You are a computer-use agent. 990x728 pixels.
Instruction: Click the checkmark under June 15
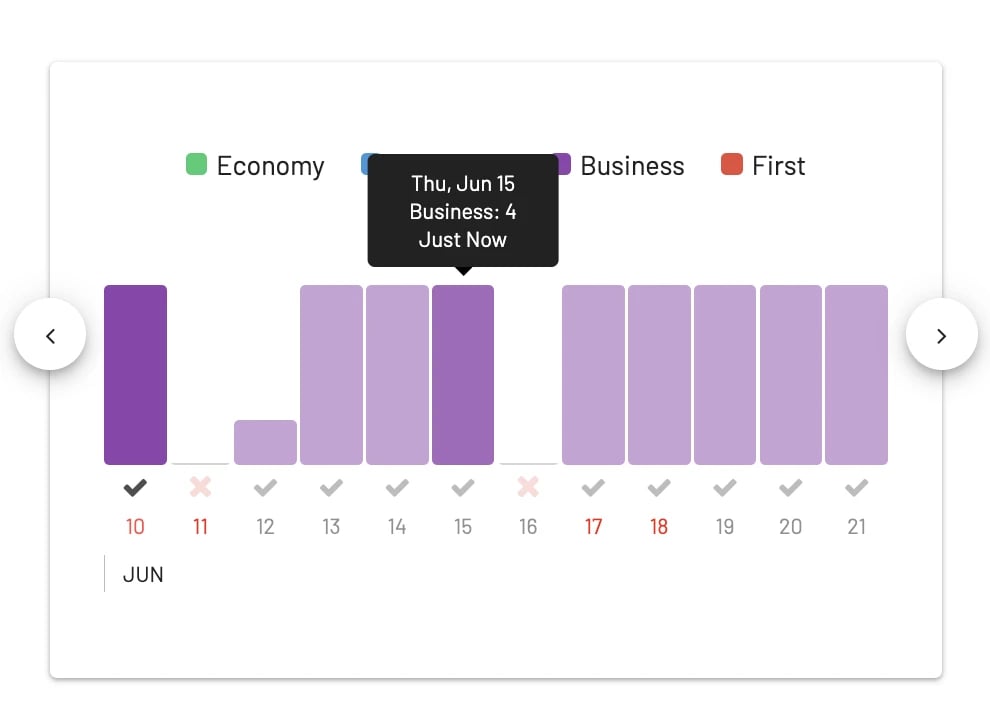point(463,487)
